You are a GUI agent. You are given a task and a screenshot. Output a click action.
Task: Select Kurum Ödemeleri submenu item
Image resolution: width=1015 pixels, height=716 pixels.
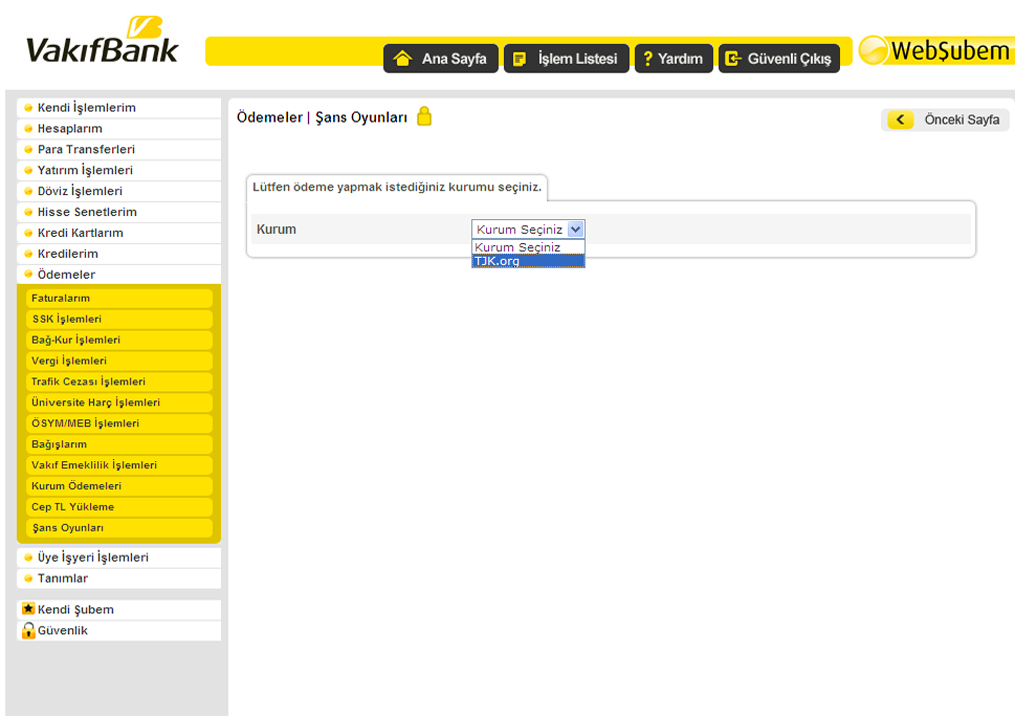pos(119,486)
